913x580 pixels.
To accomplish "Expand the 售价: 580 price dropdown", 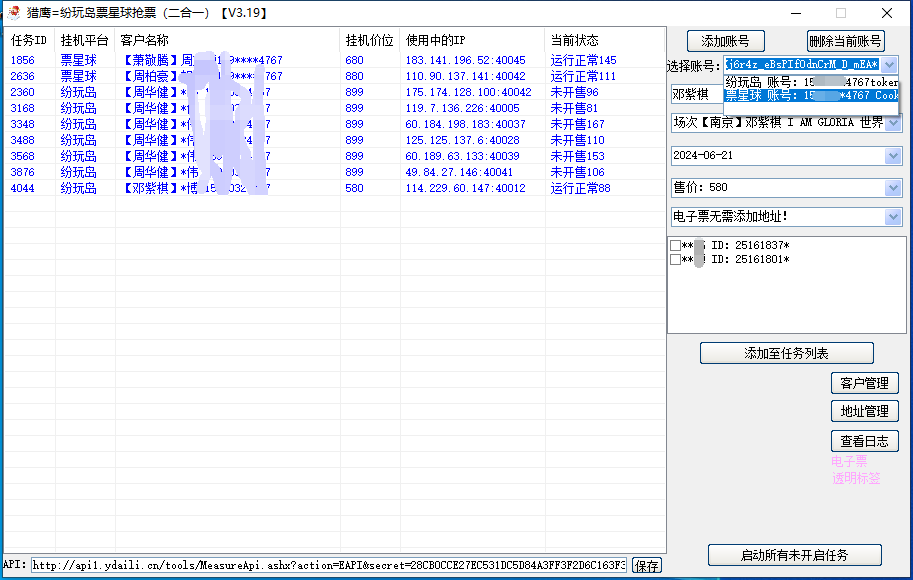I will point(894,188).
